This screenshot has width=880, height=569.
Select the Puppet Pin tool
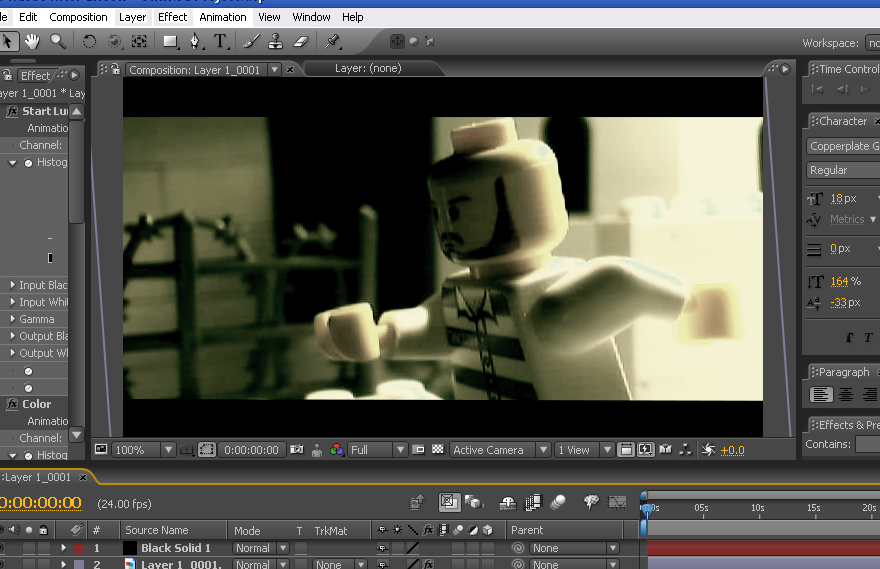click(x=332, y=42)
